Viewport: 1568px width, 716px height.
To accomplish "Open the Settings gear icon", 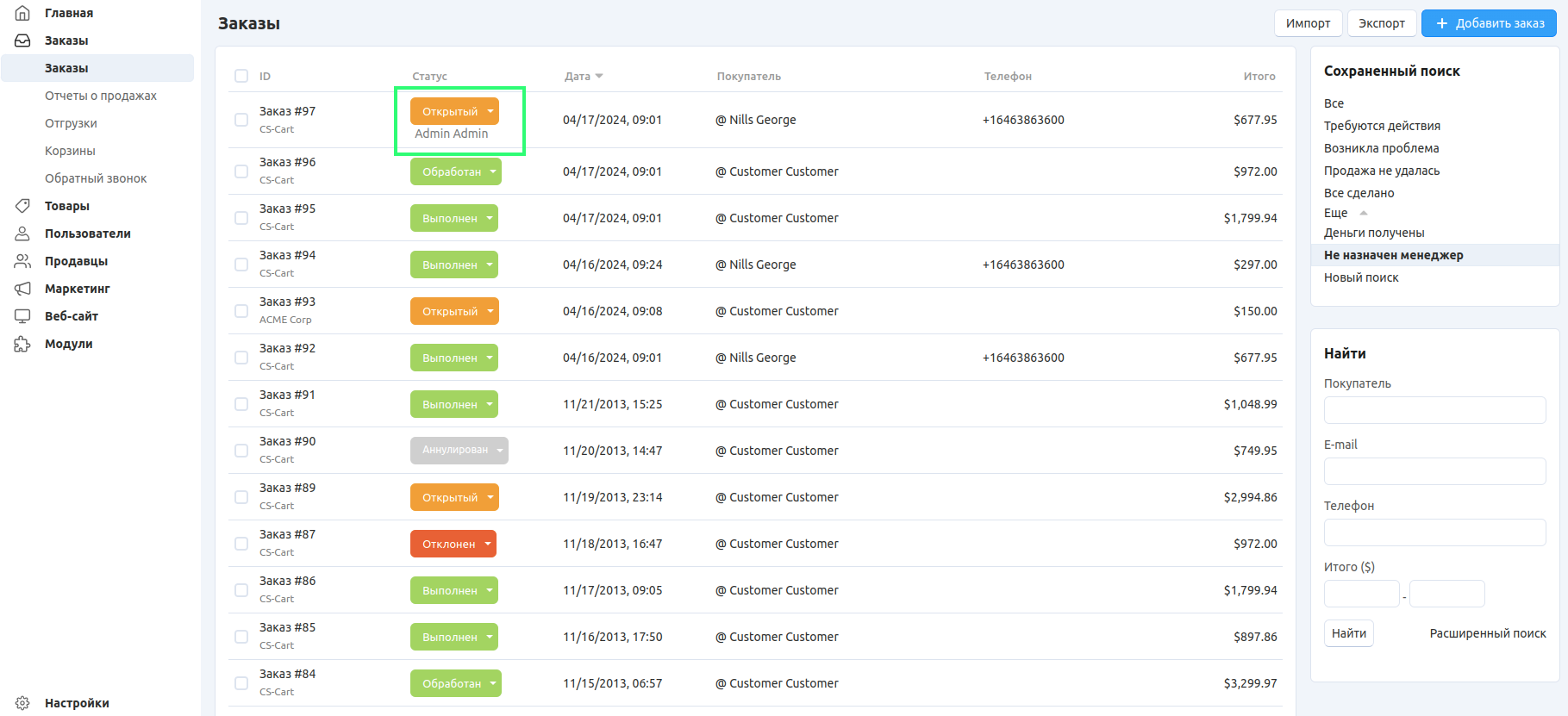I will (23, 703).
